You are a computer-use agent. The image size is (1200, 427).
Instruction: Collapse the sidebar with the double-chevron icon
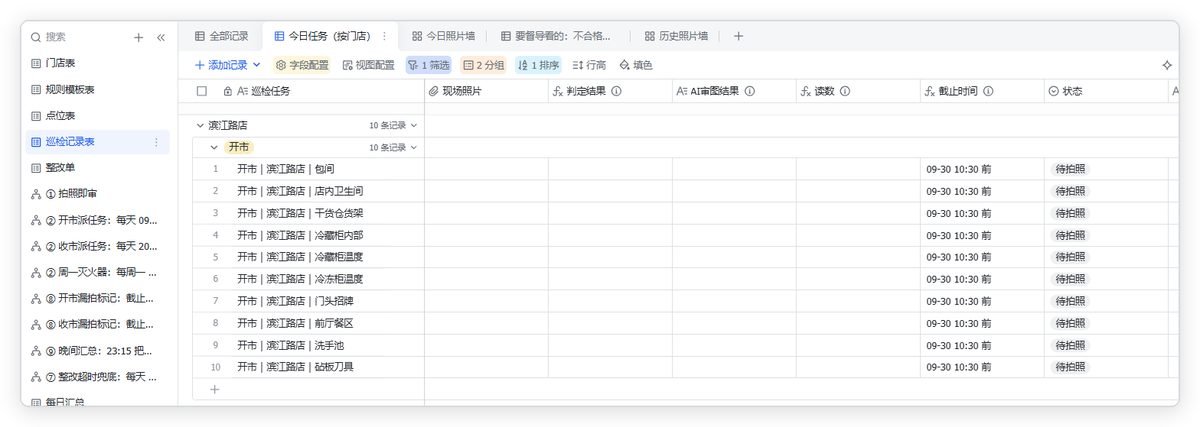161,37
